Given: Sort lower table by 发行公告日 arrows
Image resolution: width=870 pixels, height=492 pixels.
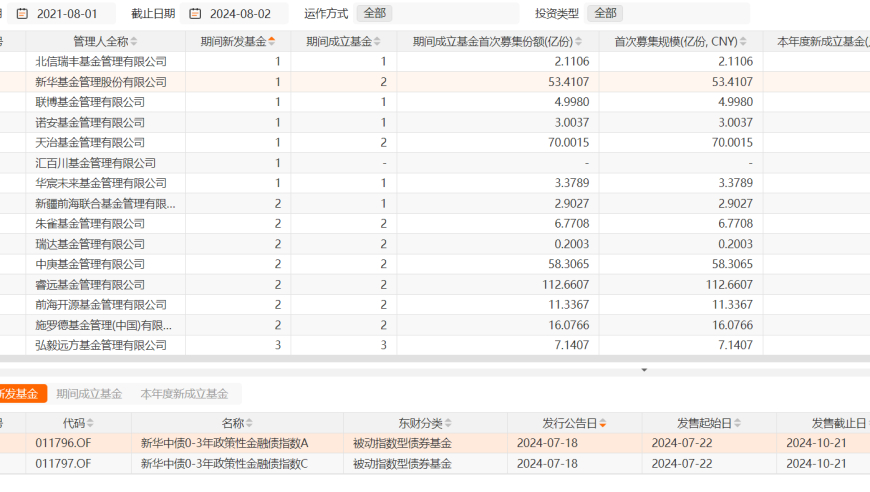Looking at the screenshot, I should (603, 424).
